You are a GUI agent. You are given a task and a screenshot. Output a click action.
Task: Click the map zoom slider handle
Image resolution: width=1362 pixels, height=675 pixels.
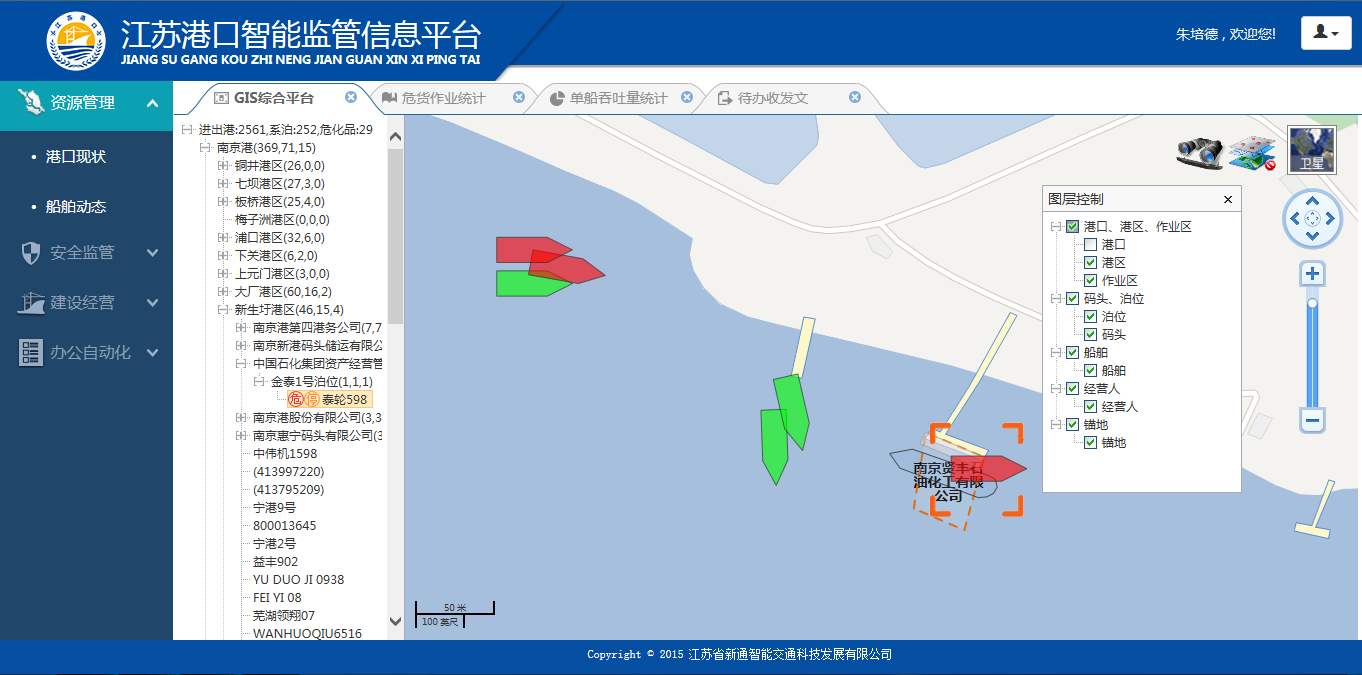pyautogui.click(x=1313, y=303)
